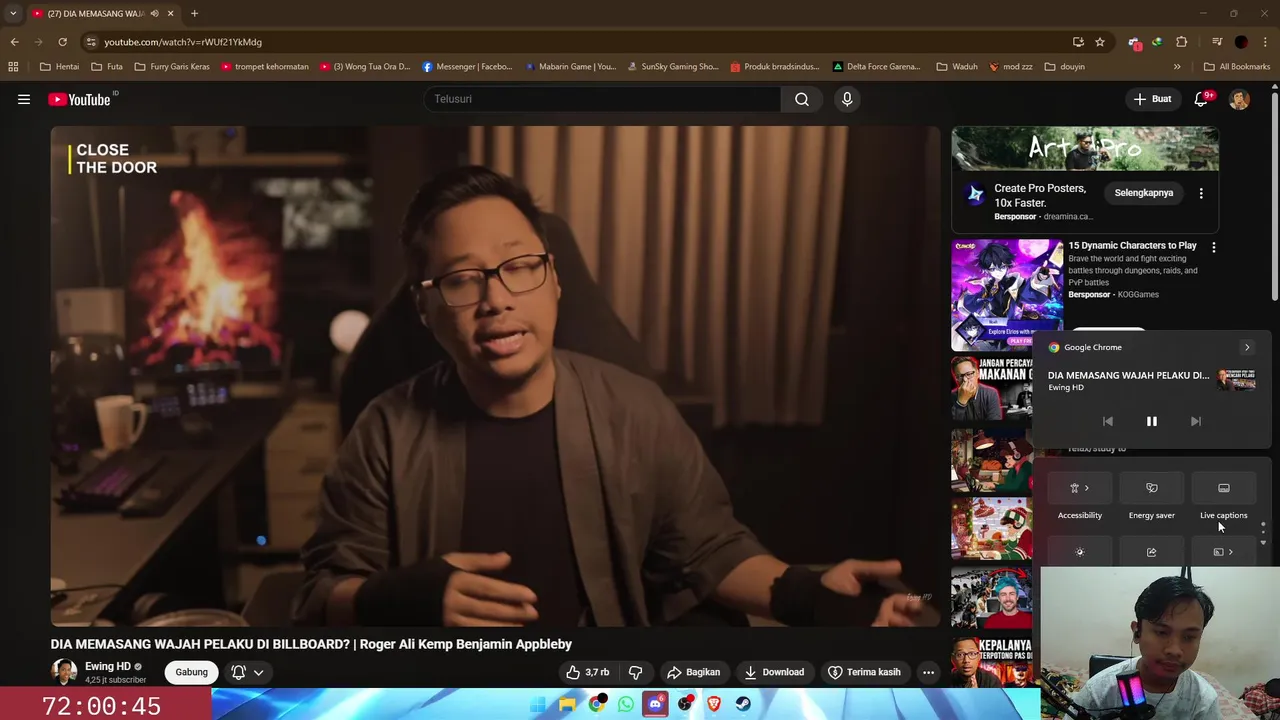Image resolution: width=1280 pixels, height=720 pixels.
Task: Open WhatsApp from taskbar
Action: point(625,704)
